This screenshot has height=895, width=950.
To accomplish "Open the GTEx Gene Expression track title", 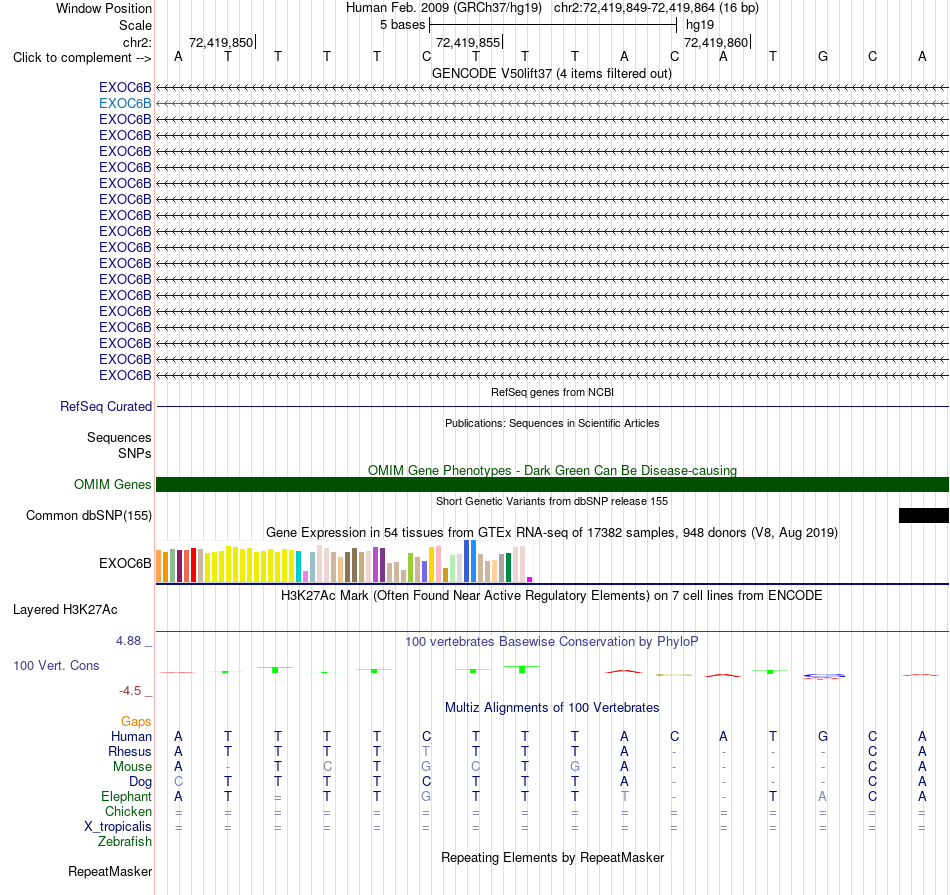I will [552, 533].
